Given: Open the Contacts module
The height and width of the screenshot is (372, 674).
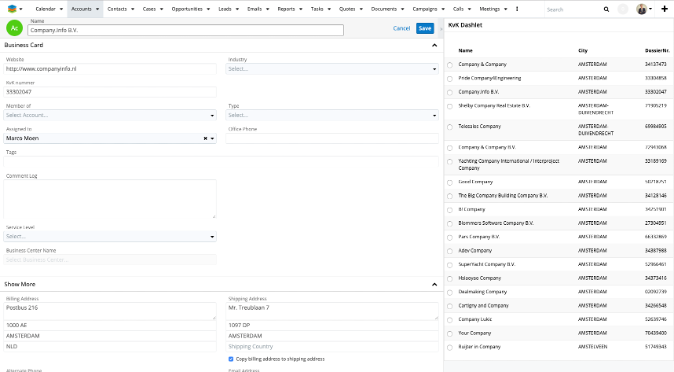Looking at the screenshot, I should pos(117,9).
